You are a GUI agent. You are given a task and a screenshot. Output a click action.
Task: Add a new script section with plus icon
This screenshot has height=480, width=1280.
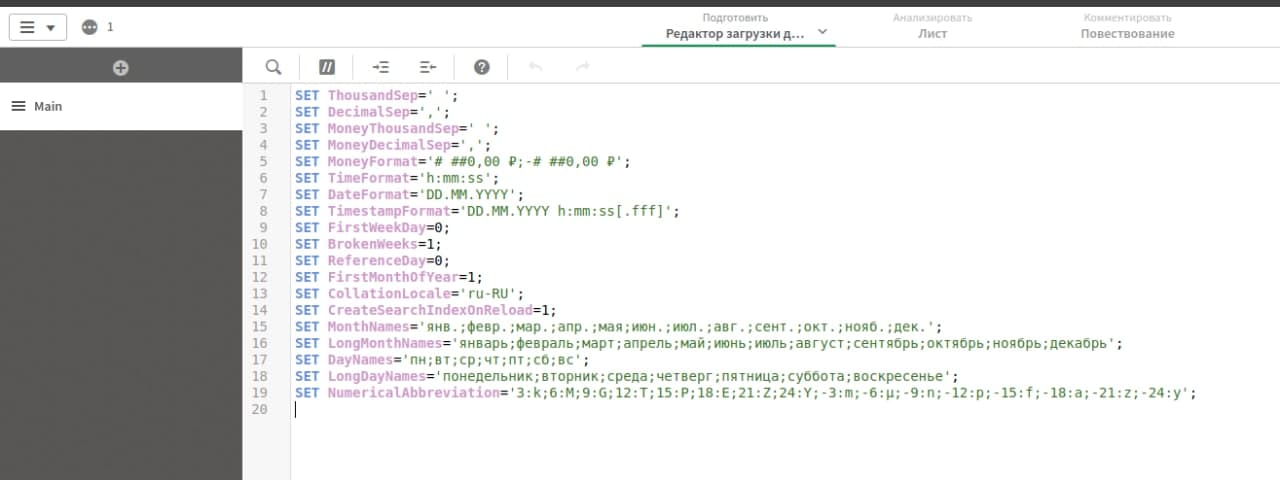[x=121, y=68]
